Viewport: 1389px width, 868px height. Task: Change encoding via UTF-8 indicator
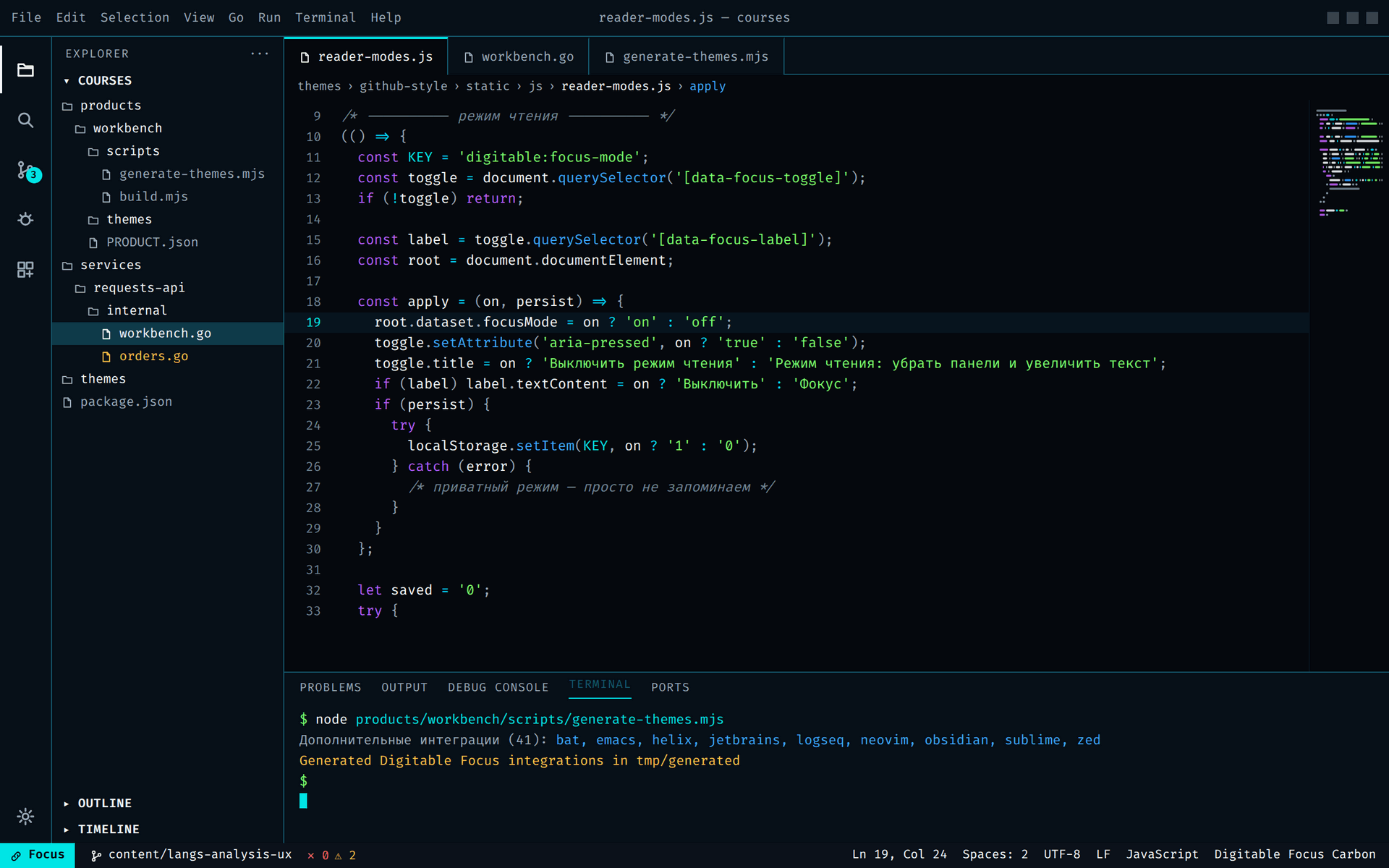pyautogui.click(x=1062, y=855)
